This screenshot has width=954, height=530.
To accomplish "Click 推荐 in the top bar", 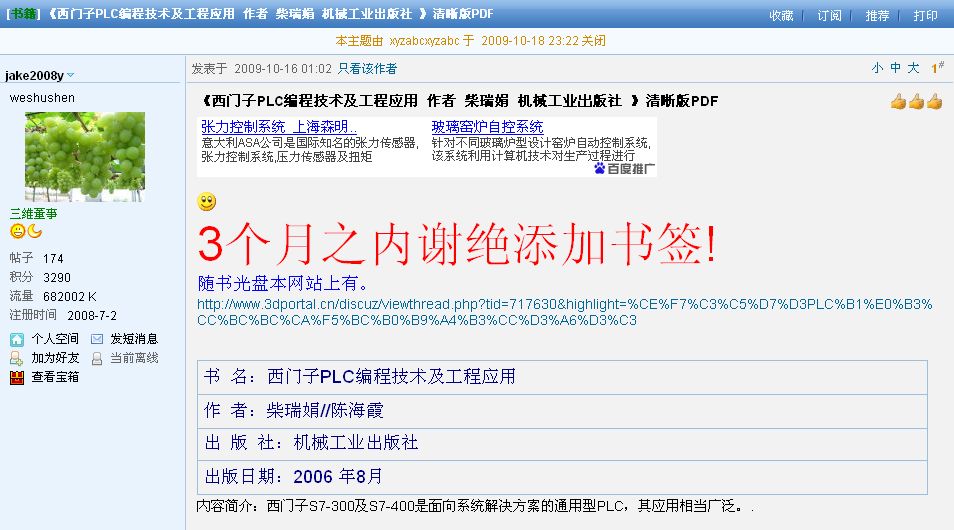I will coord(877,15).
